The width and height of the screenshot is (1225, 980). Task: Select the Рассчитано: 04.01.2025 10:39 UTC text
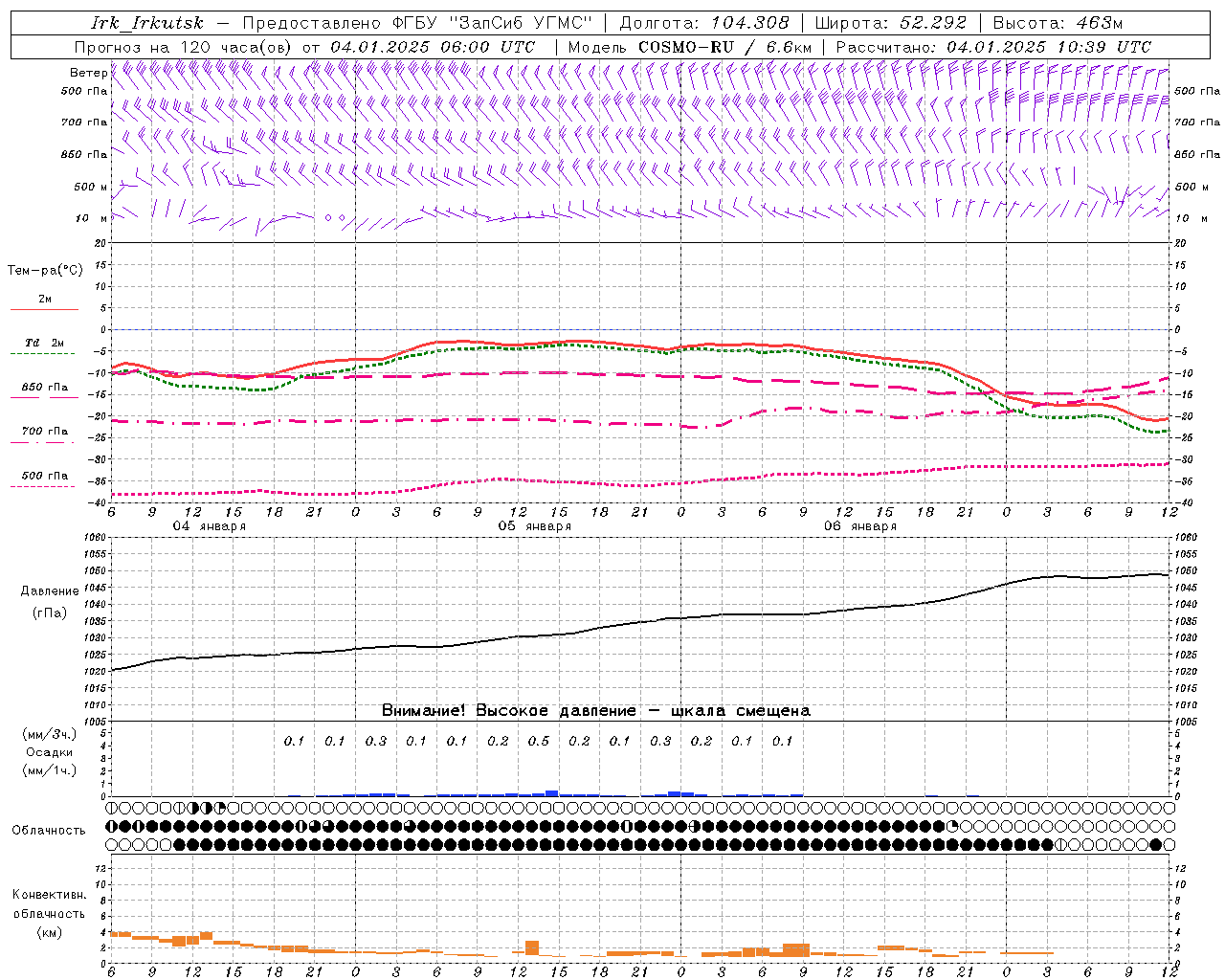(993, 47)
